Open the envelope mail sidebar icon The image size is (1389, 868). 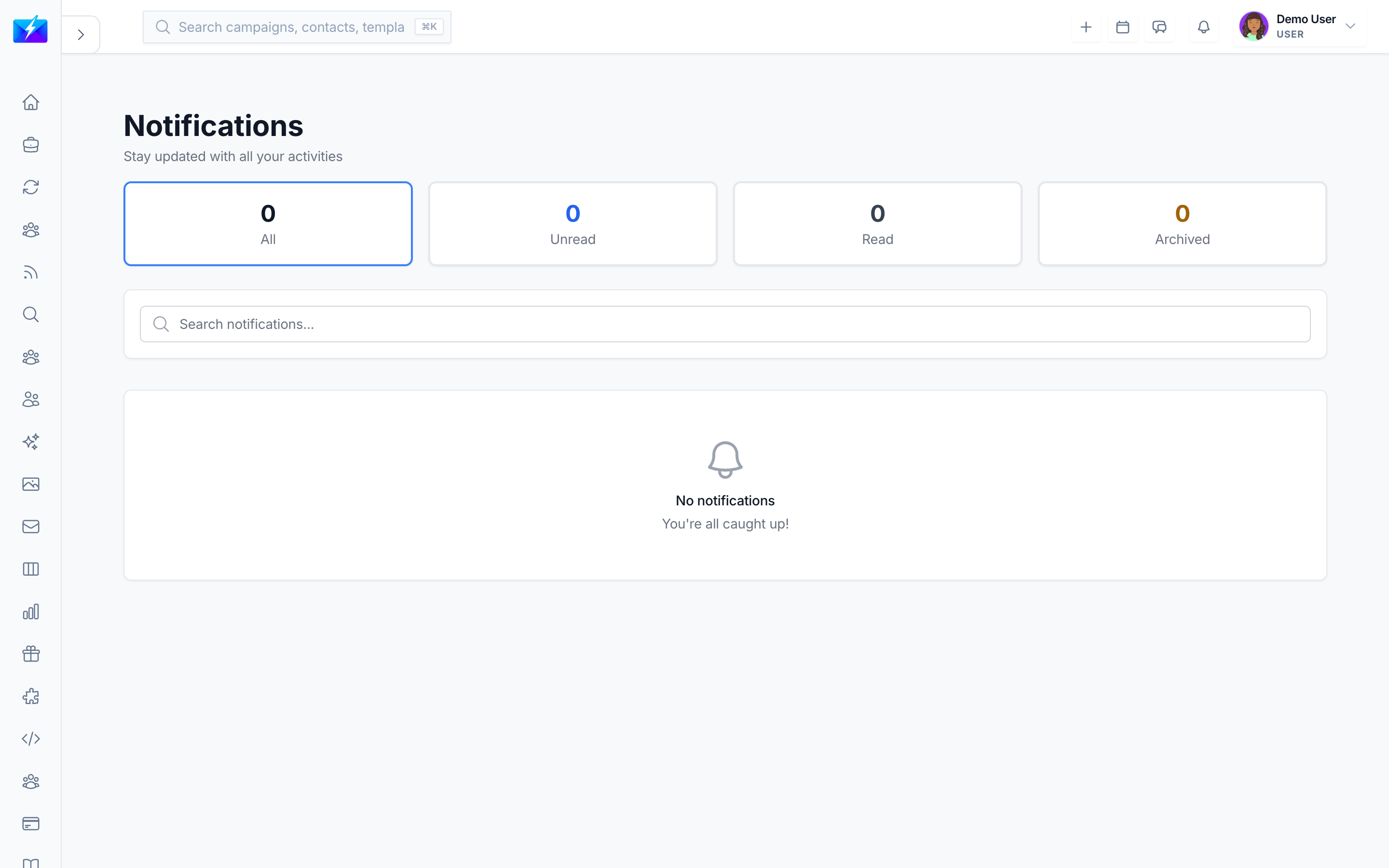30,527
